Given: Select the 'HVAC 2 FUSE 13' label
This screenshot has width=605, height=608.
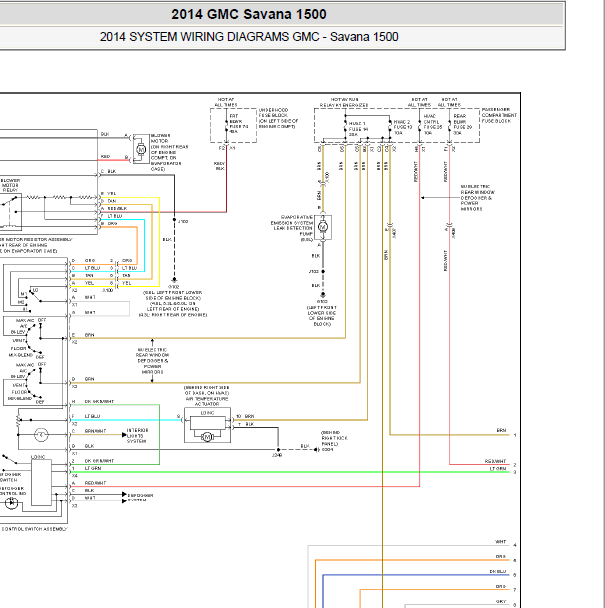Looking at the screenshot, I should (x=403, y=127).
